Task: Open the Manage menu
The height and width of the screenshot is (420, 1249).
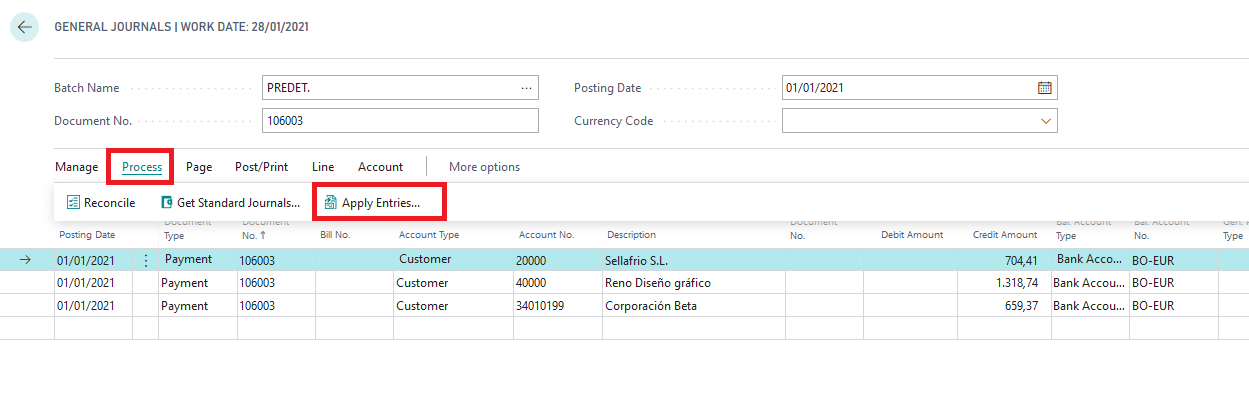Action: click(x=76, y=167)
